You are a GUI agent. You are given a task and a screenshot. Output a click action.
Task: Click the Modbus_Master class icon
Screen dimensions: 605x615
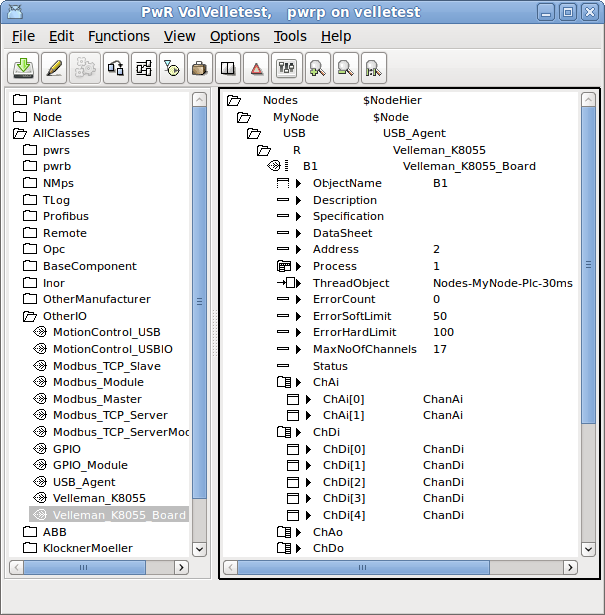[x=40, y=398]
